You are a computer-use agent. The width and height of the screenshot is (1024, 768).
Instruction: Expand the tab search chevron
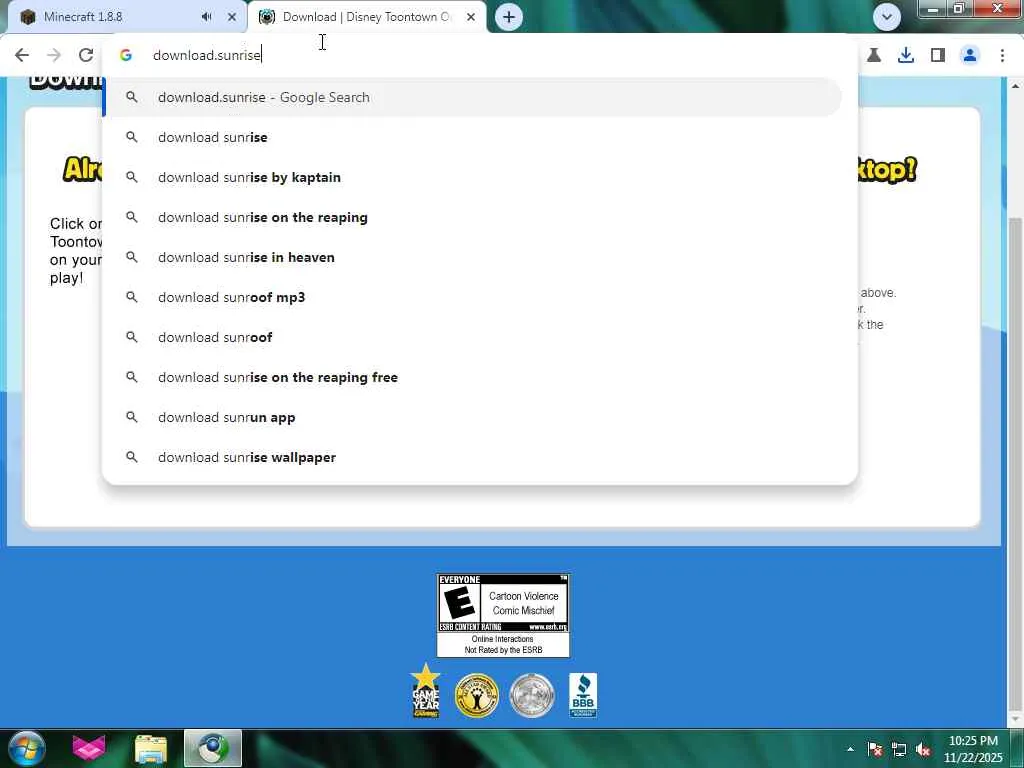(887, 17)
